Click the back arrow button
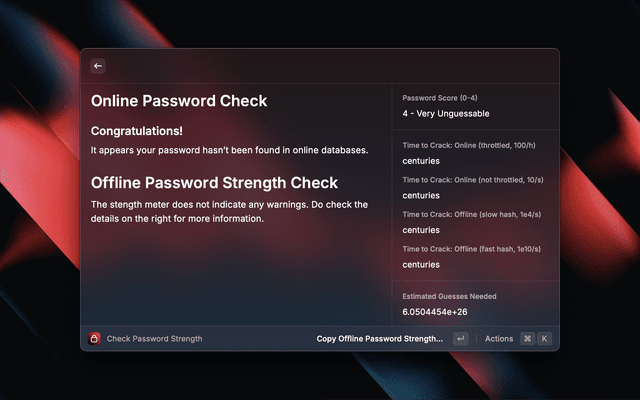The height and width of the screenshot is (400, 640). (x=98, y=66)
